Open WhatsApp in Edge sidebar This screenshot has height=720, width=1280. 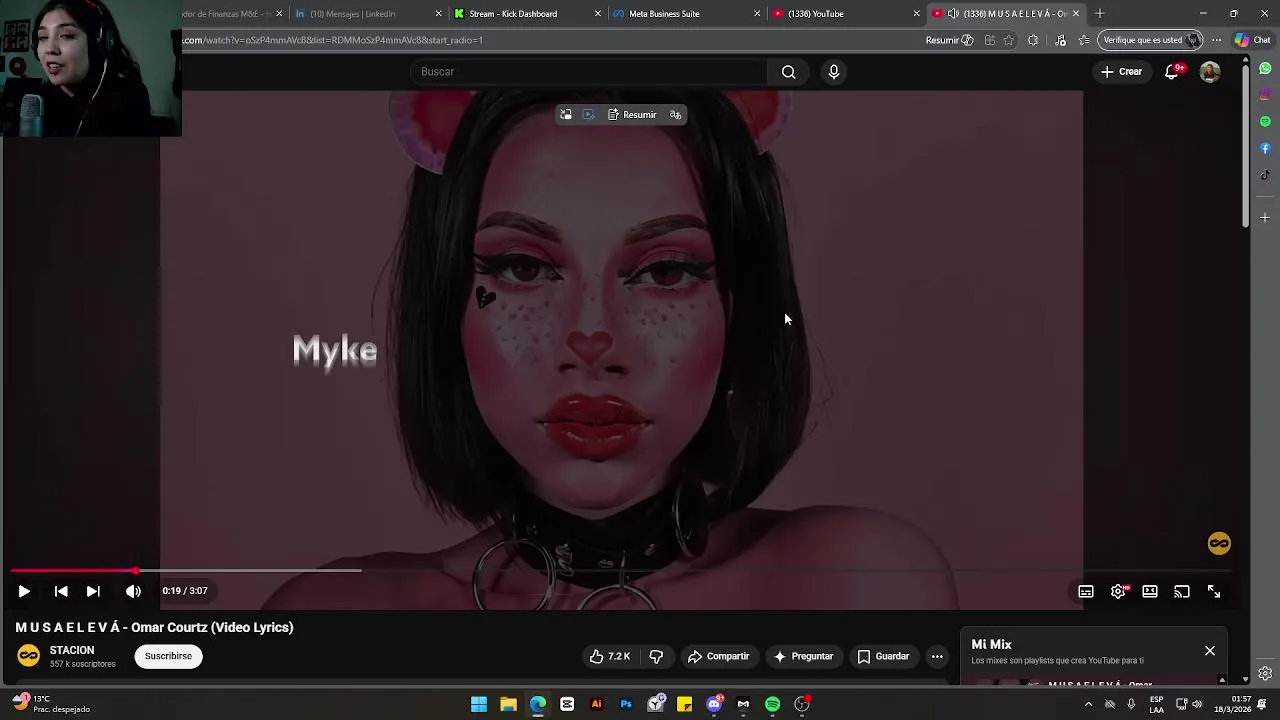(x=1265, y=69)
